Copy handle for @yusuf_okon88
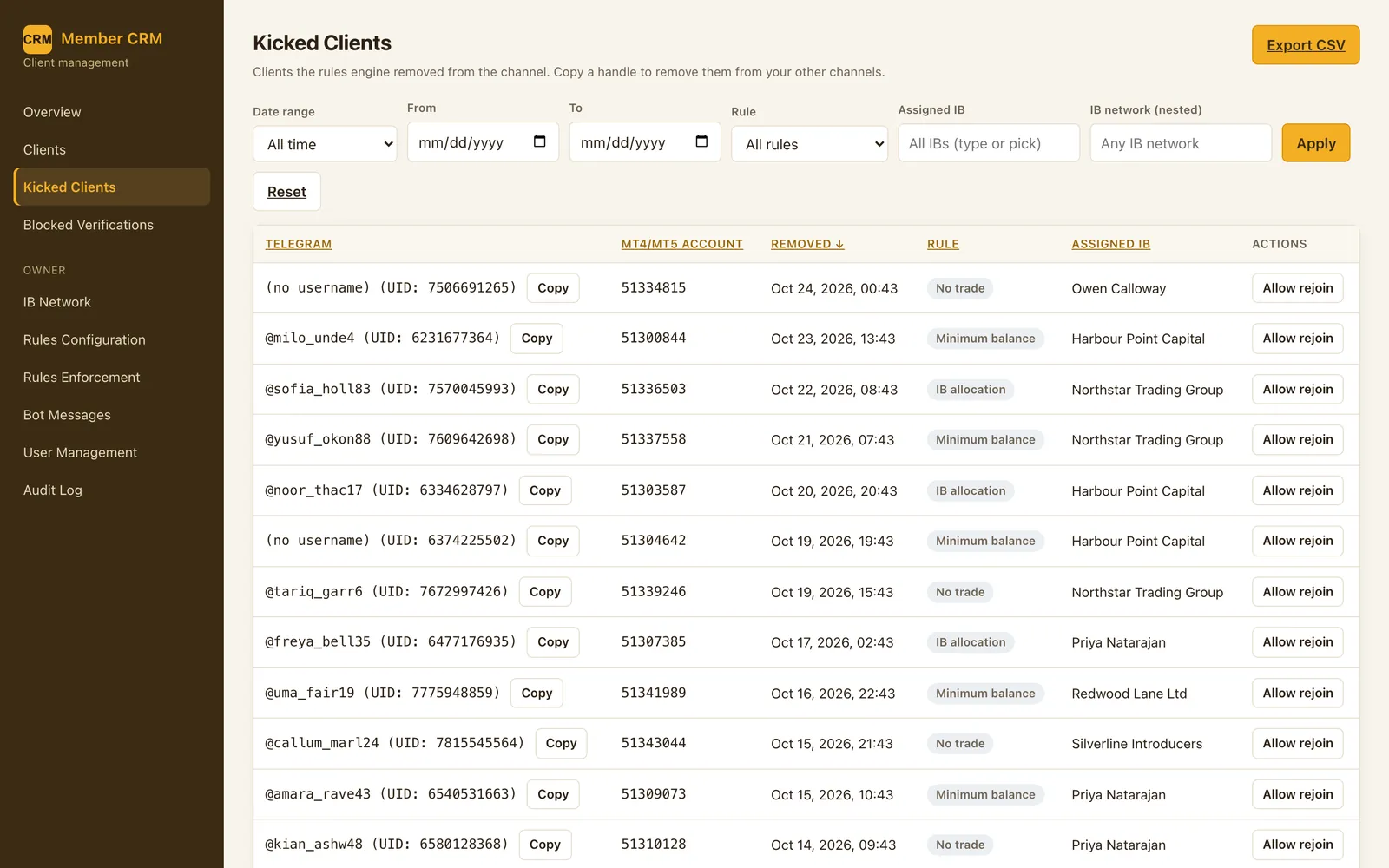The image size is (1389, 868). pos(553,439)
